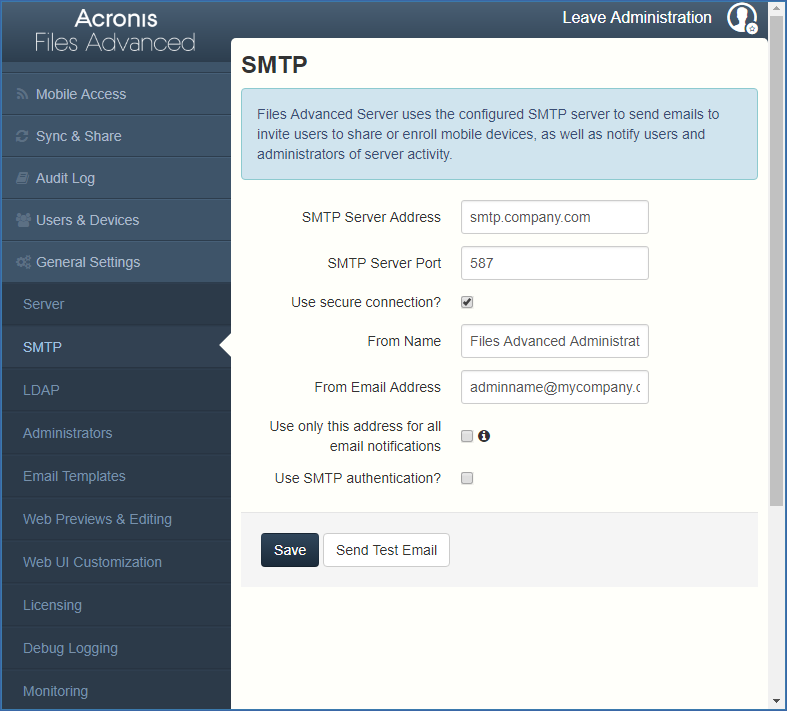Click the Leave Administration link

(x=637, y=18)
